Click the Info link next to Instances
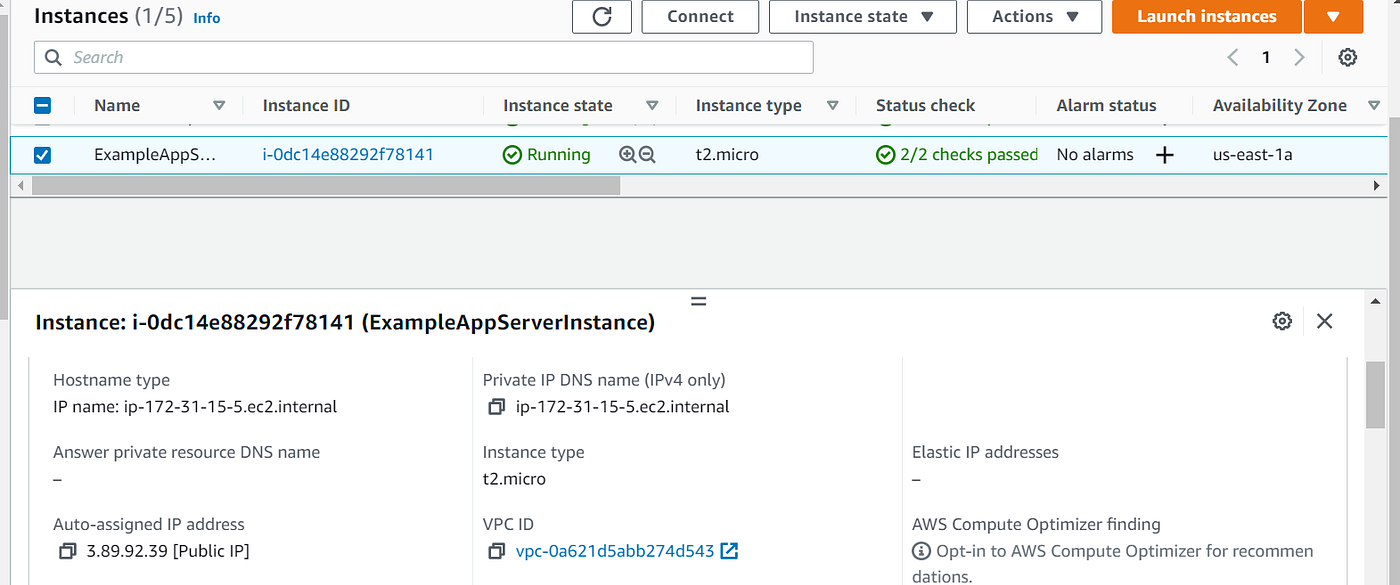The height and width of the screenshot is (585, 1400). [x=206, y=17]
